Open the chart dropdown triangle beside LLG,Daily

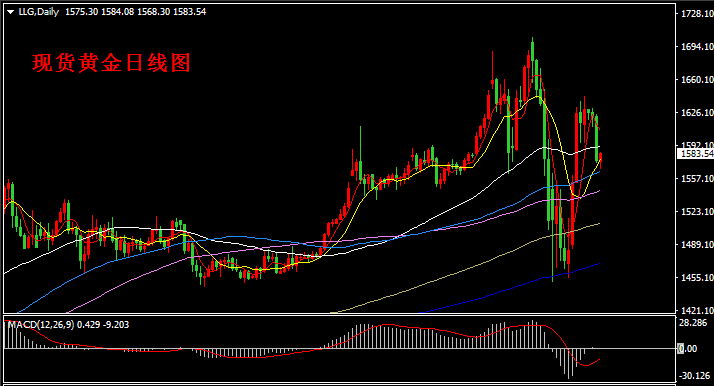[10, 12]
